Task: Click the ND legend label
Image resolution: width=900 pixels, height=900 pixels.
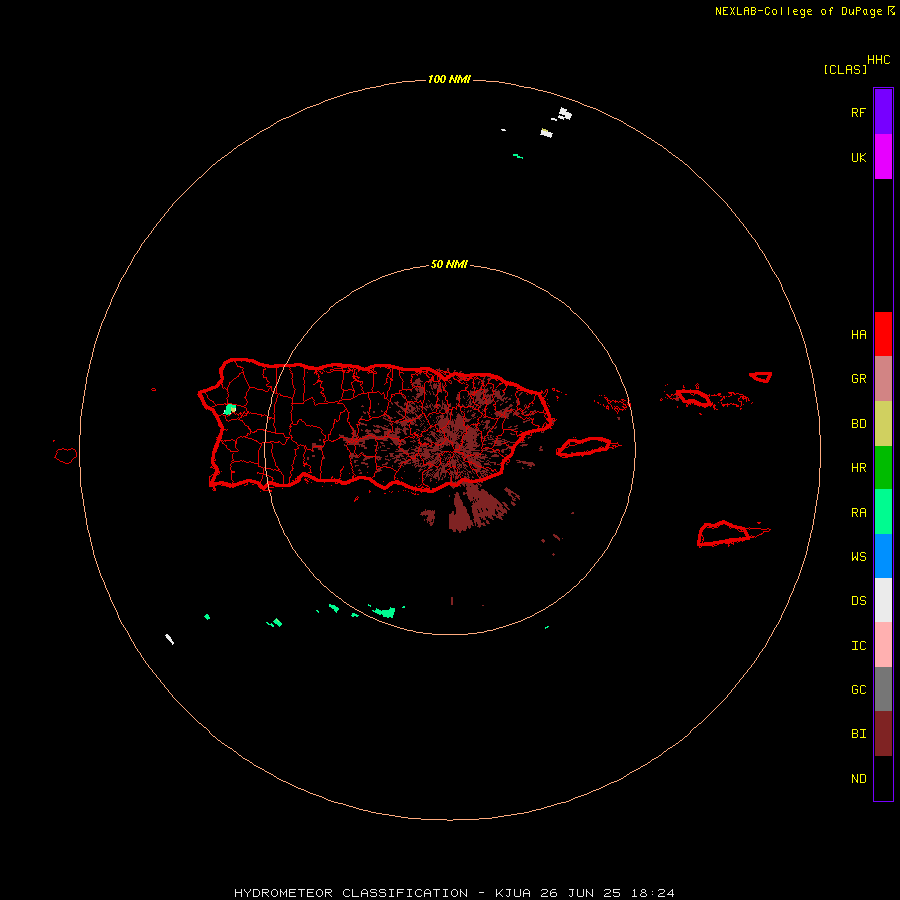Action: (858, 778)
